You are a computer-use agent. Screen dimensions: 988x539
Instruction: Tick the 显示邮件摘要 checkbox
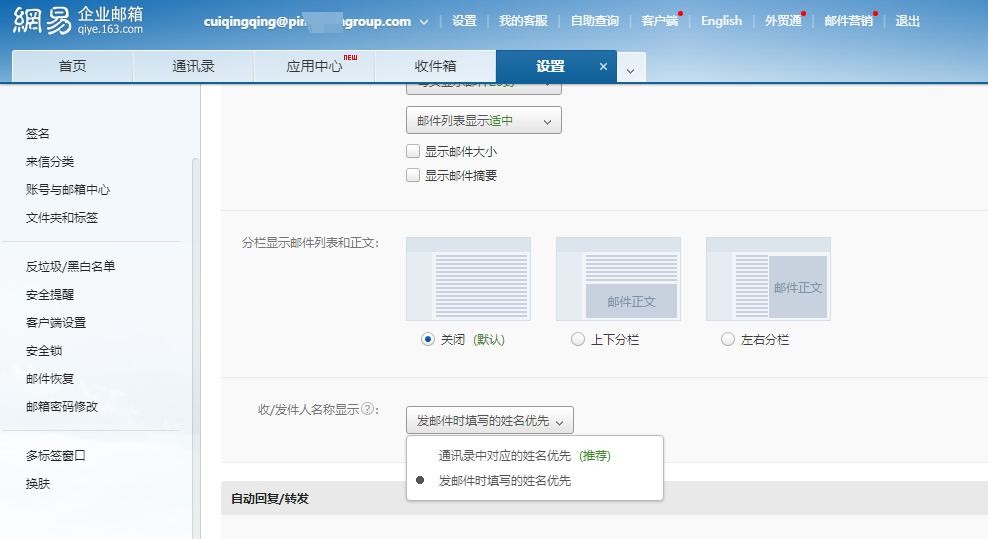[x=413, y=176]
